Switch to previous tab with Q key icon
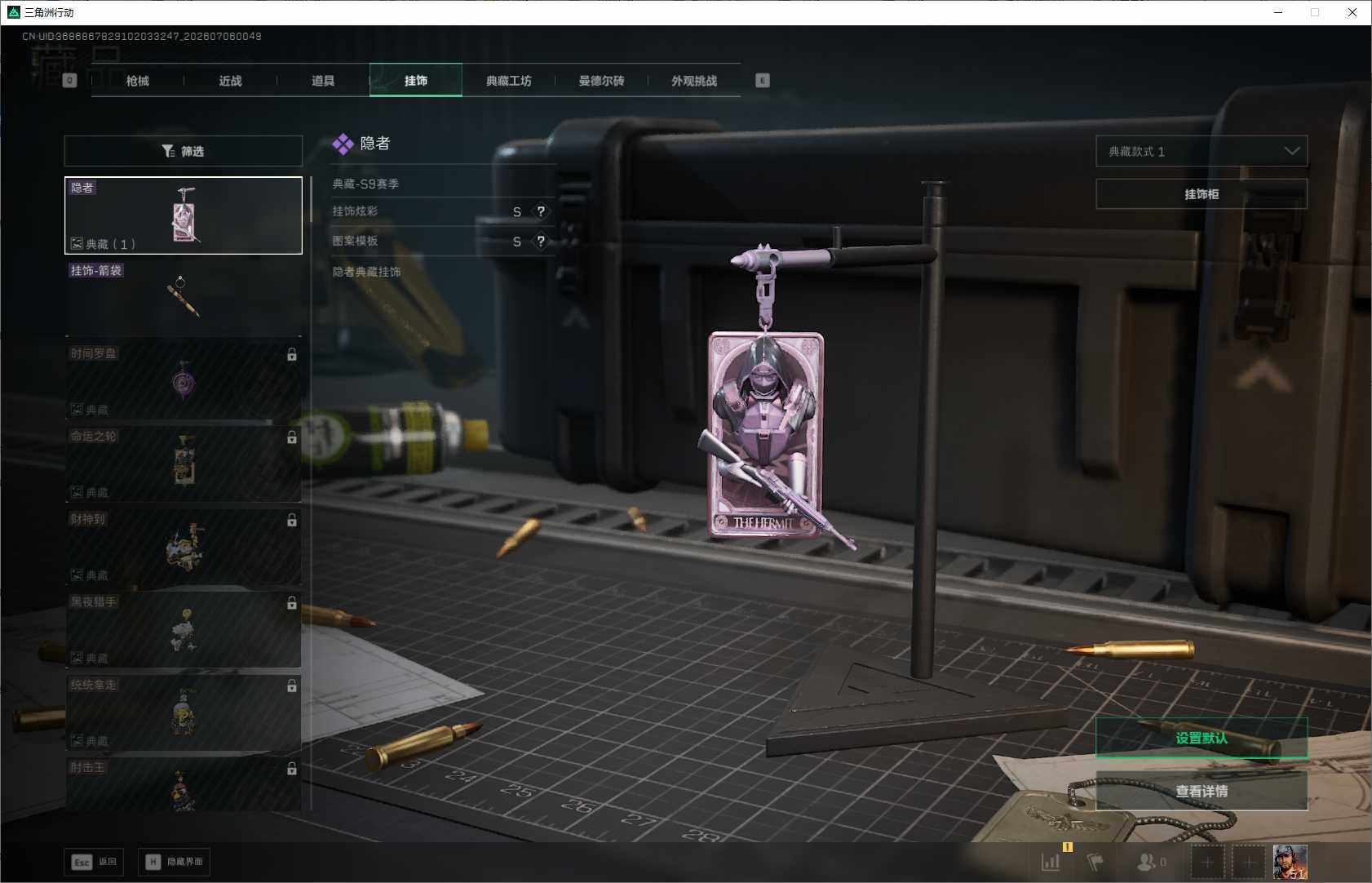Screen dimensions: 1372x883 70,80
